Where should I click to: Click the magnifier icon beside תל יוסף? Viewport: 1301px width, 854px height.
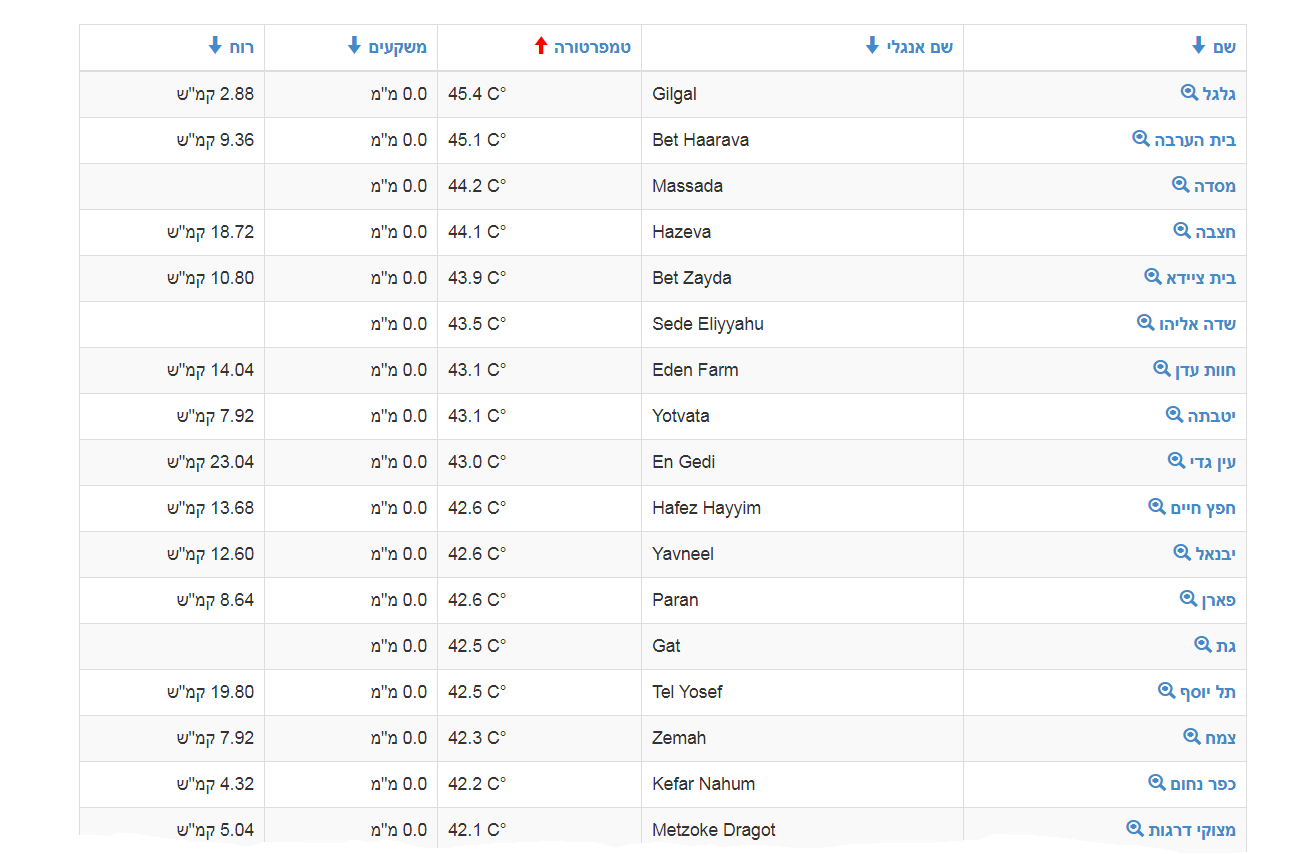1166,691
